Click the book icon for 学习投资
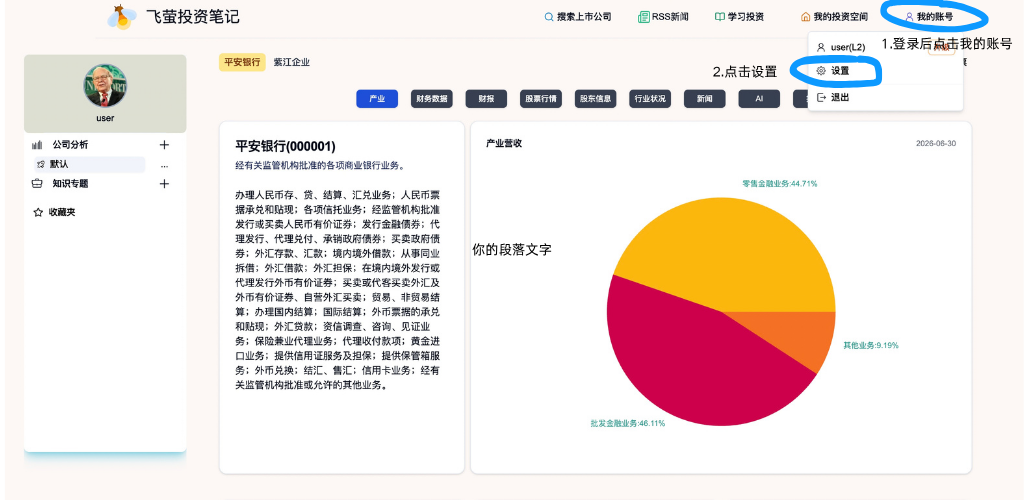 click(x=720, y=17)
